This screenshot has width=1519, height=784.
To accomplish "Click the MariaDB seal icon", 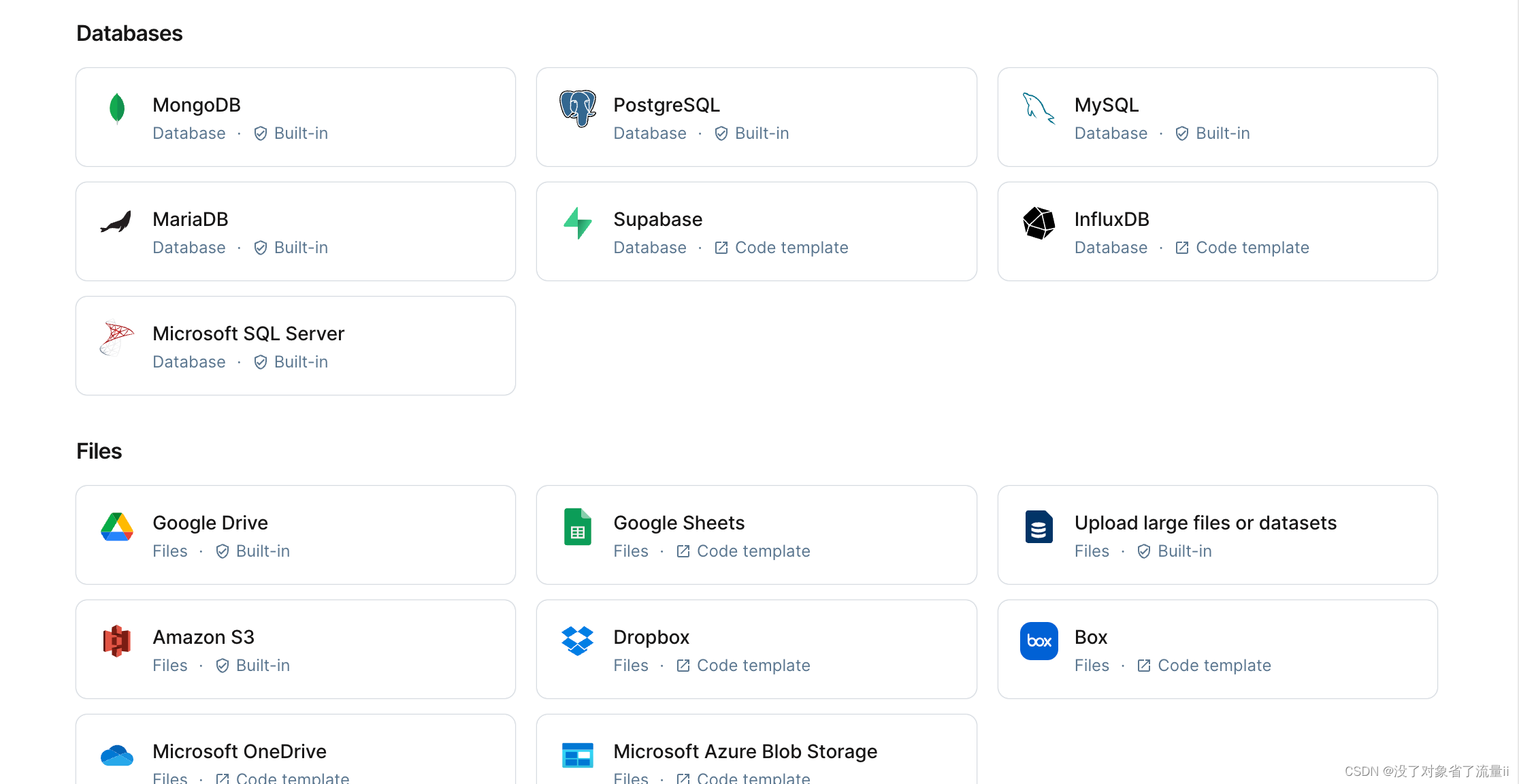I will 116,223.
